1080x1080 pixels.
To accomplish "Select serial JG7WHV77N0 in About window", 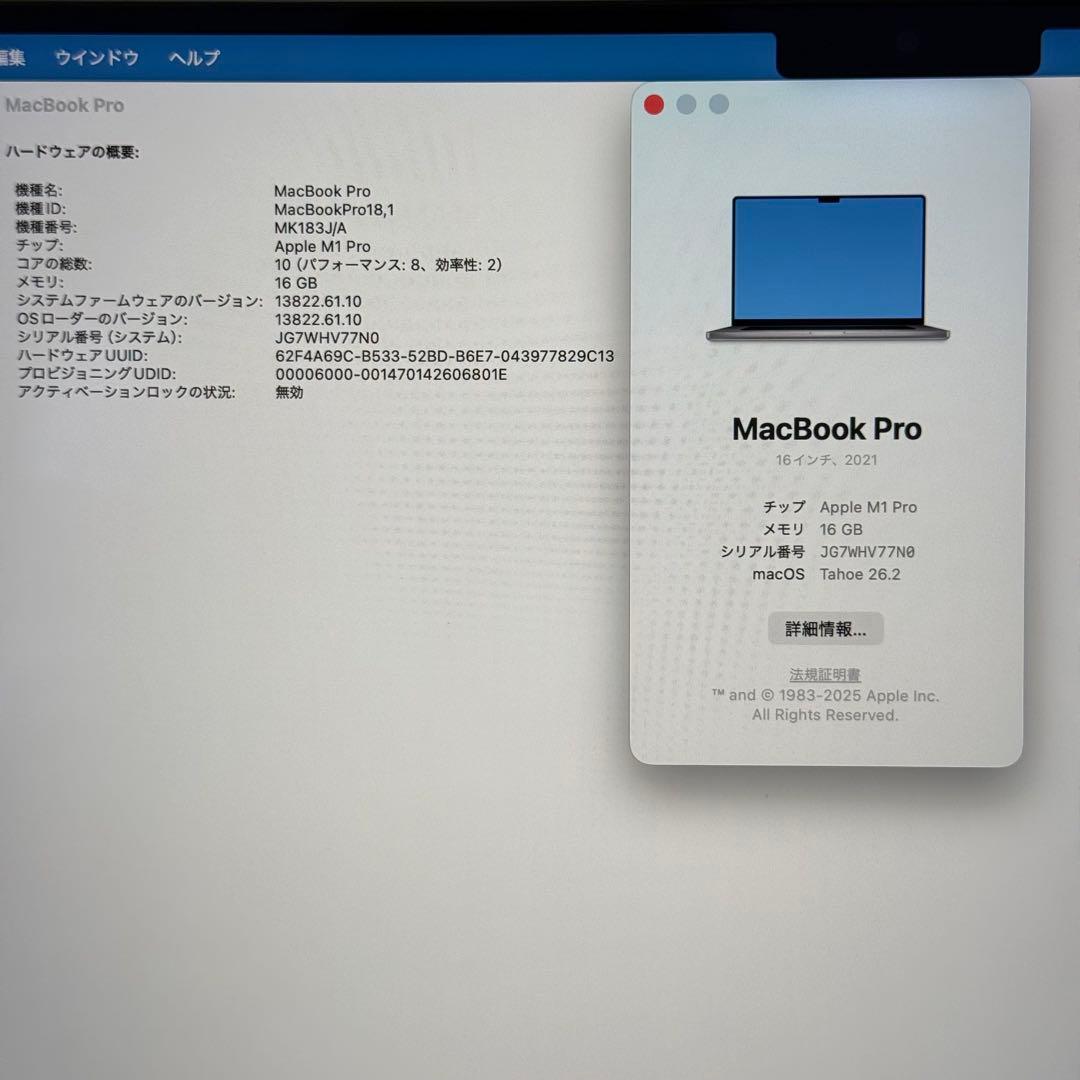I will pyautogui.click(x=867, y=552).
